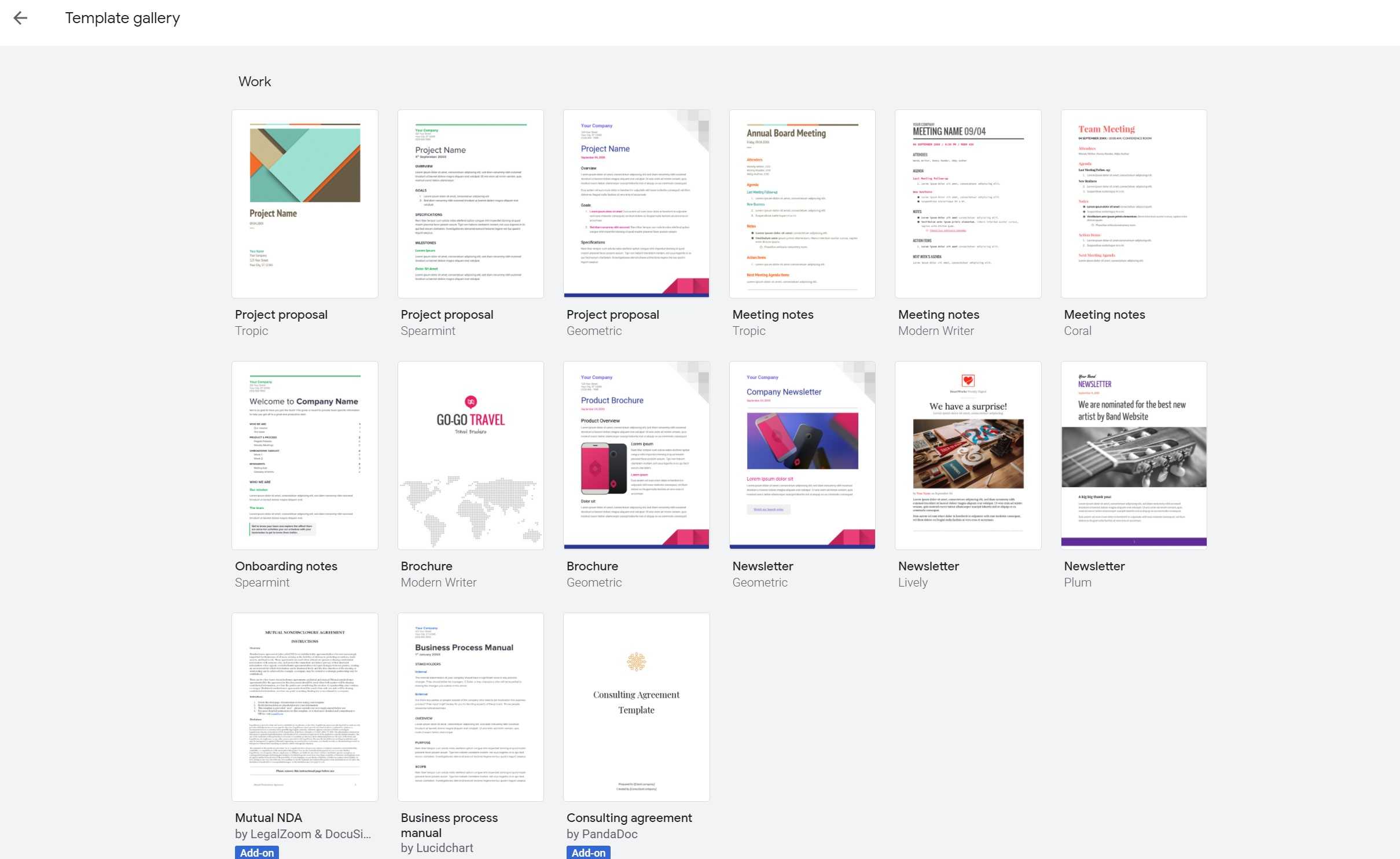The height and width of the screenshot is (859, 1400).
Task: Click the Mutual NDA Add-on badge
Action: click(257, 853)
